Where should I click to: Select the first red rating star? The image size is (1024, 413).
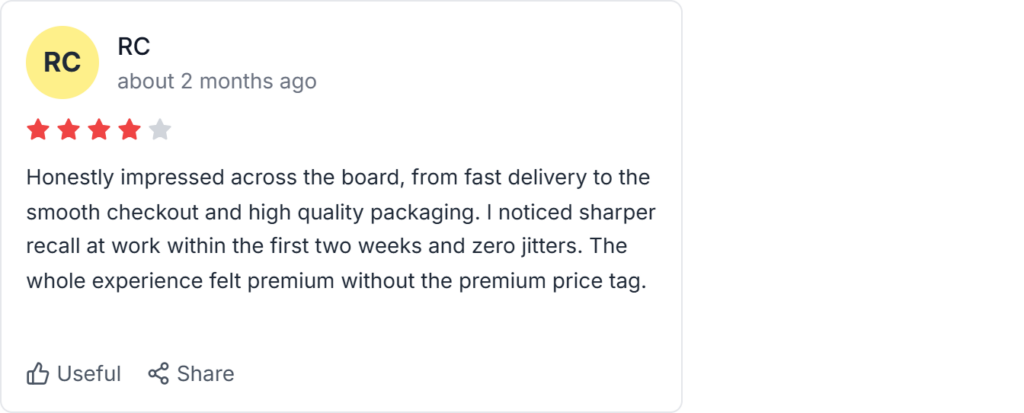click(38, 129)
